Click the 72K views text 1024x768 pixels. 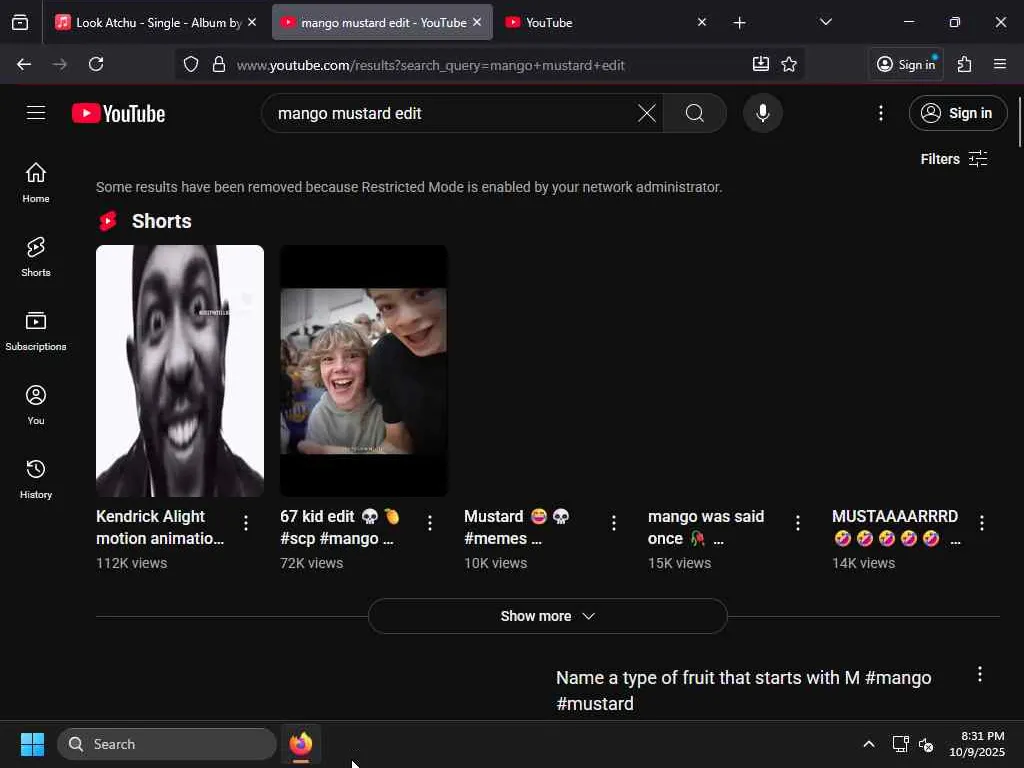pos(312,563)
